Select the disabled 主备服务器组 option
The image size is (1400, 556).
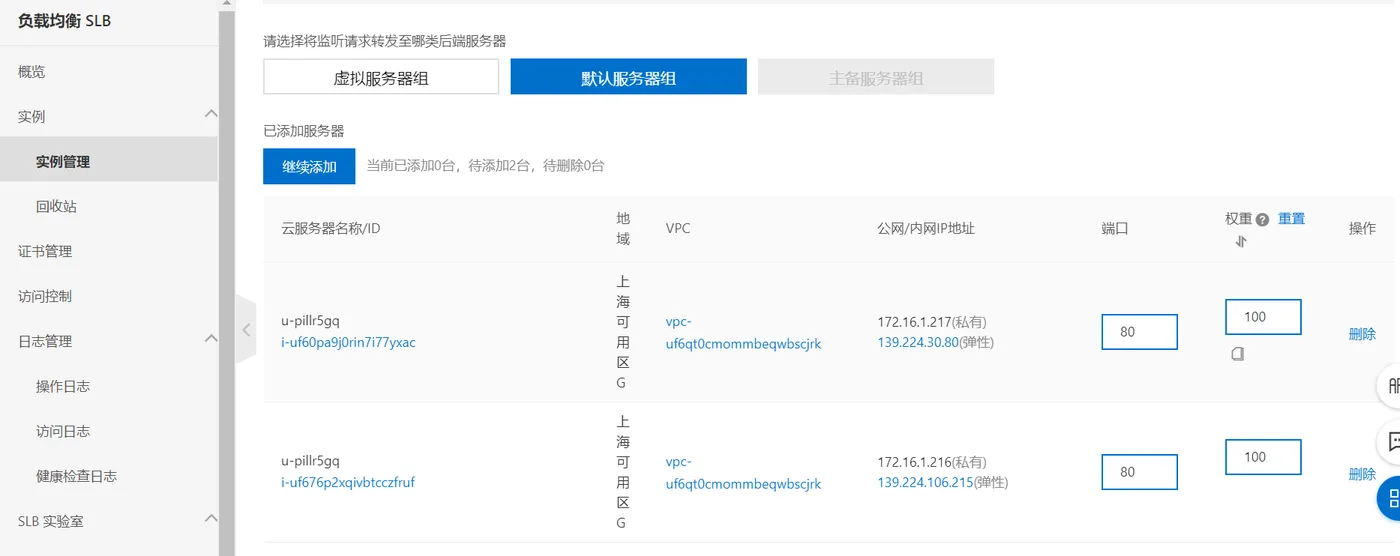click(876, 77)
